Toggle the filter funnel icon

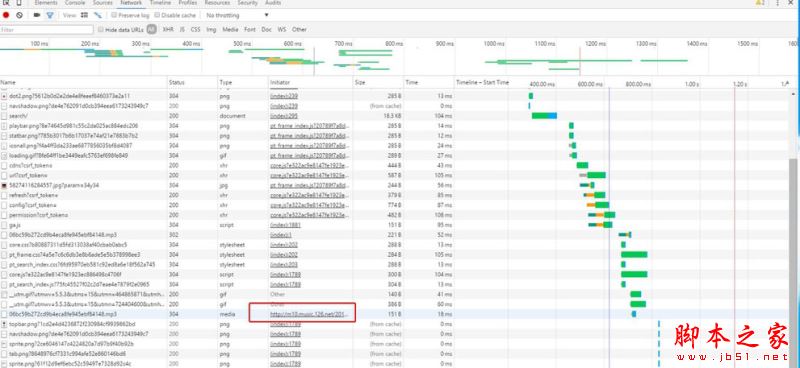click(49, 15)
